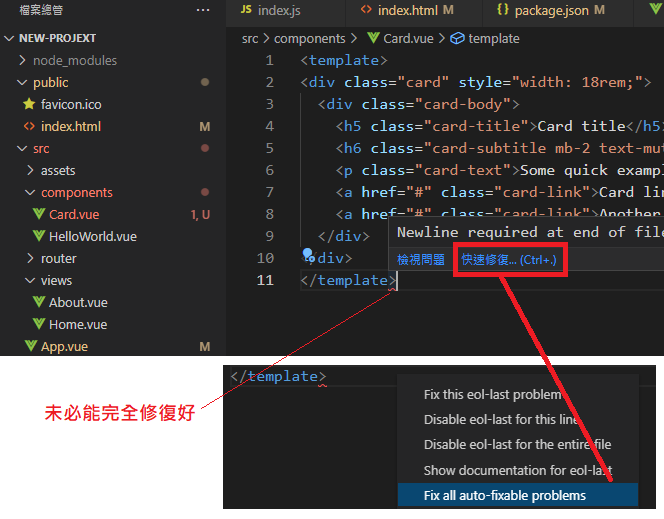
Task: Click the Vue icon in Card.vue breadcrumb
Action: coord(373,38)
